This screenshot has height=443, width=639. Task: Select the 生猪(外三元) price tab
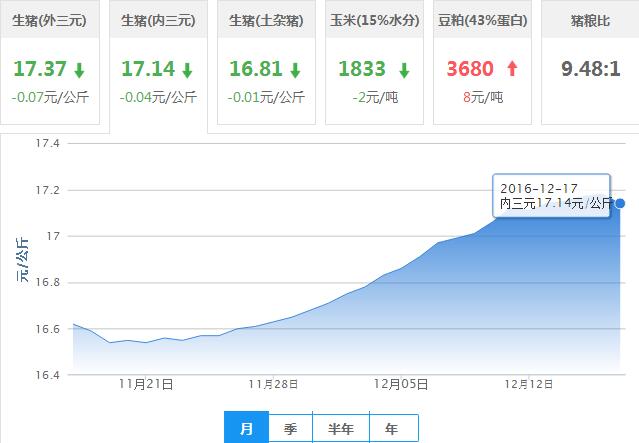point(49,62)
